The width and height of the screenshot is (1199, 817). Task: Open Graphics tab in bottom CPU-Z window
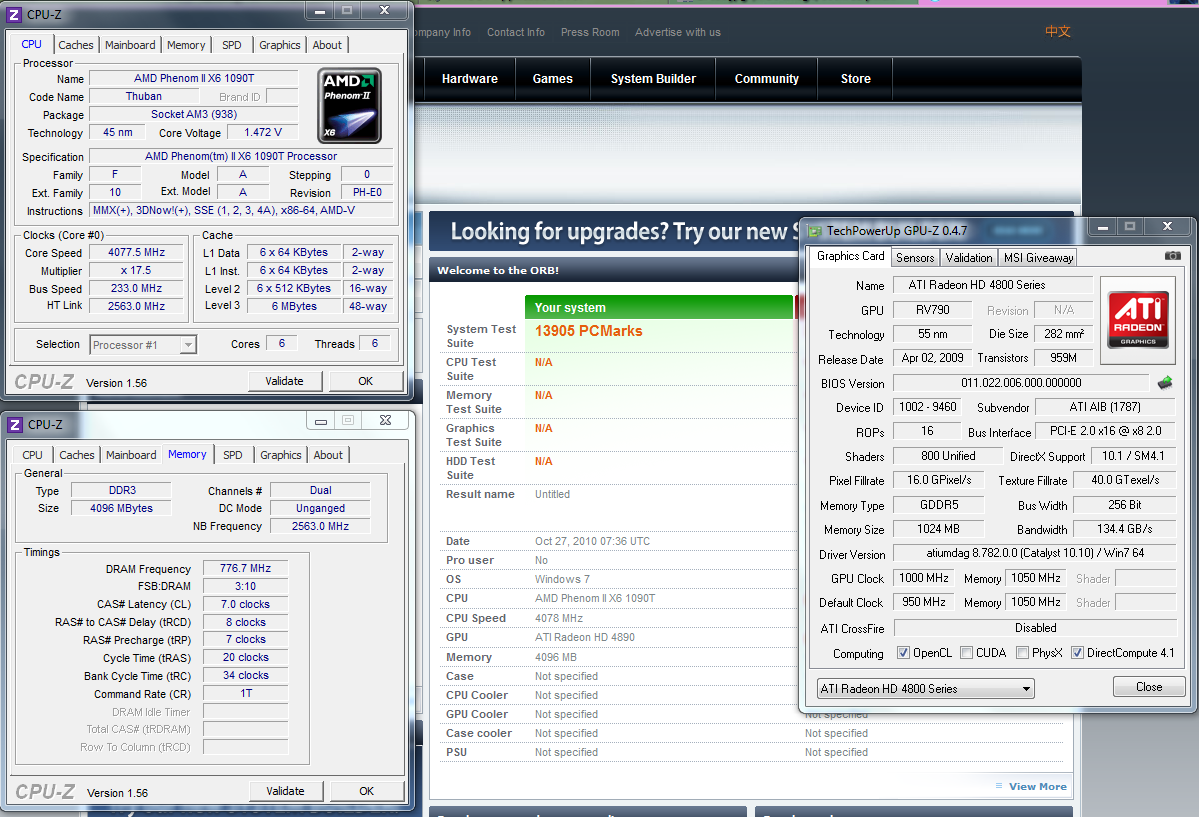coord(281,455)
